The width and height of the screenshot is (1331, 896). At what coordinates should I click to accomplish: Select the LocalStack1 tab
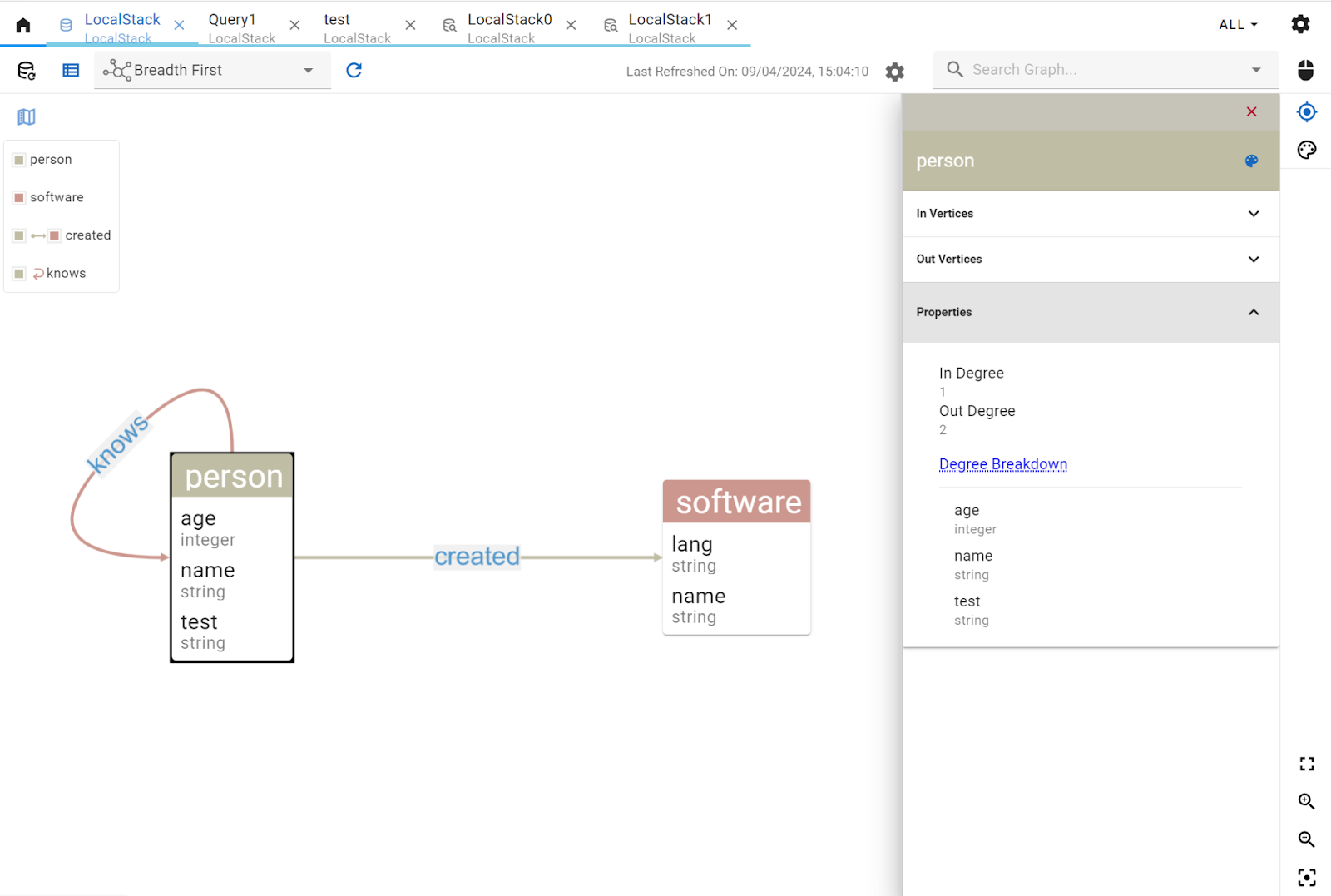[670, 19]
